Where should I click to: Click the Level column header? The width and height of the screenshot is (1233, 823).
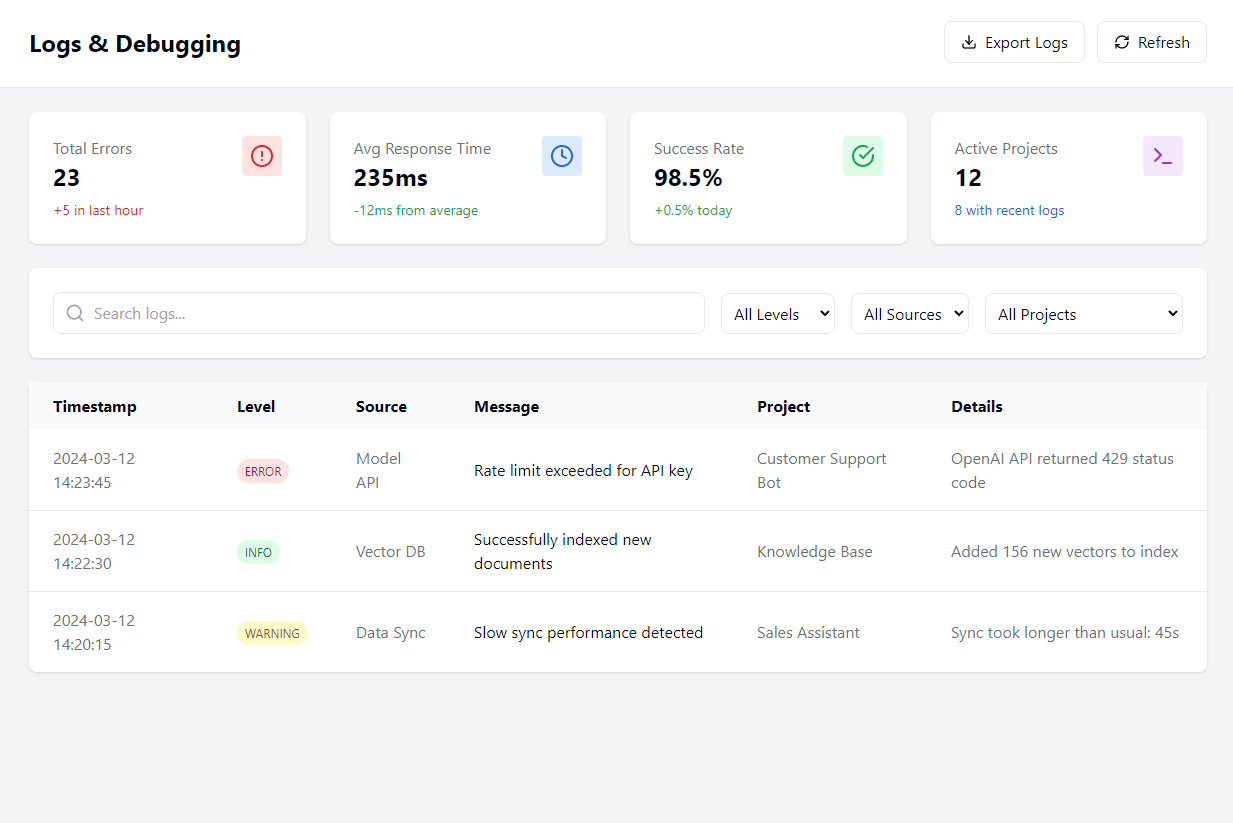pyautogui.click(x=256, y=406)
